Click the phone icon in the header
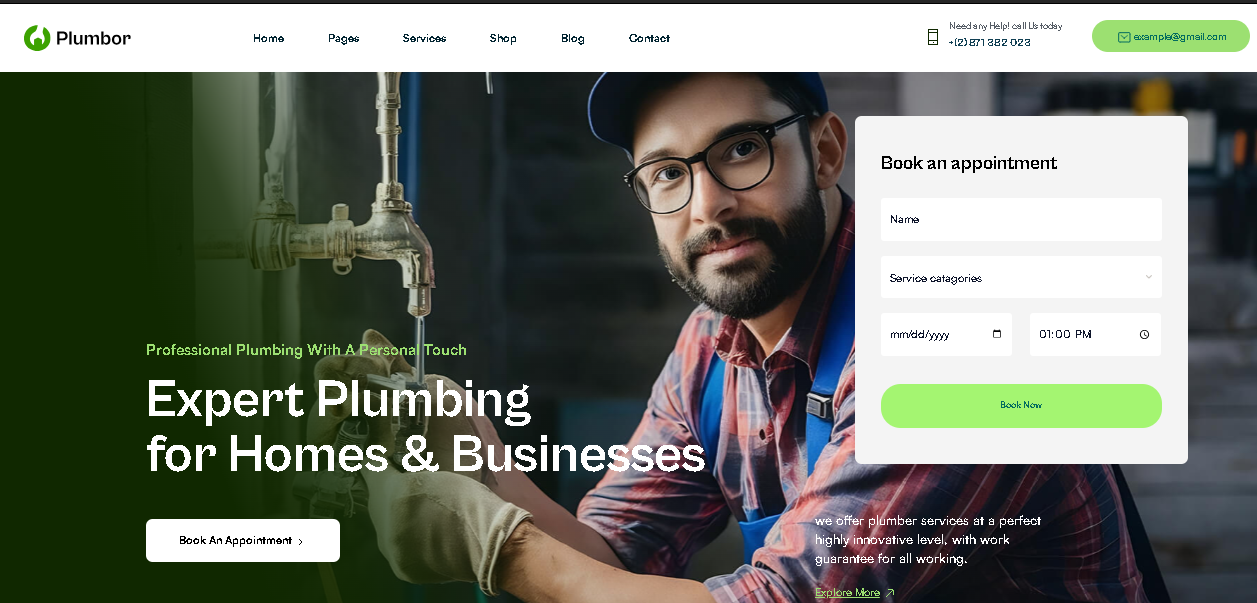The image size is (1257, 603). coord(932,37)
